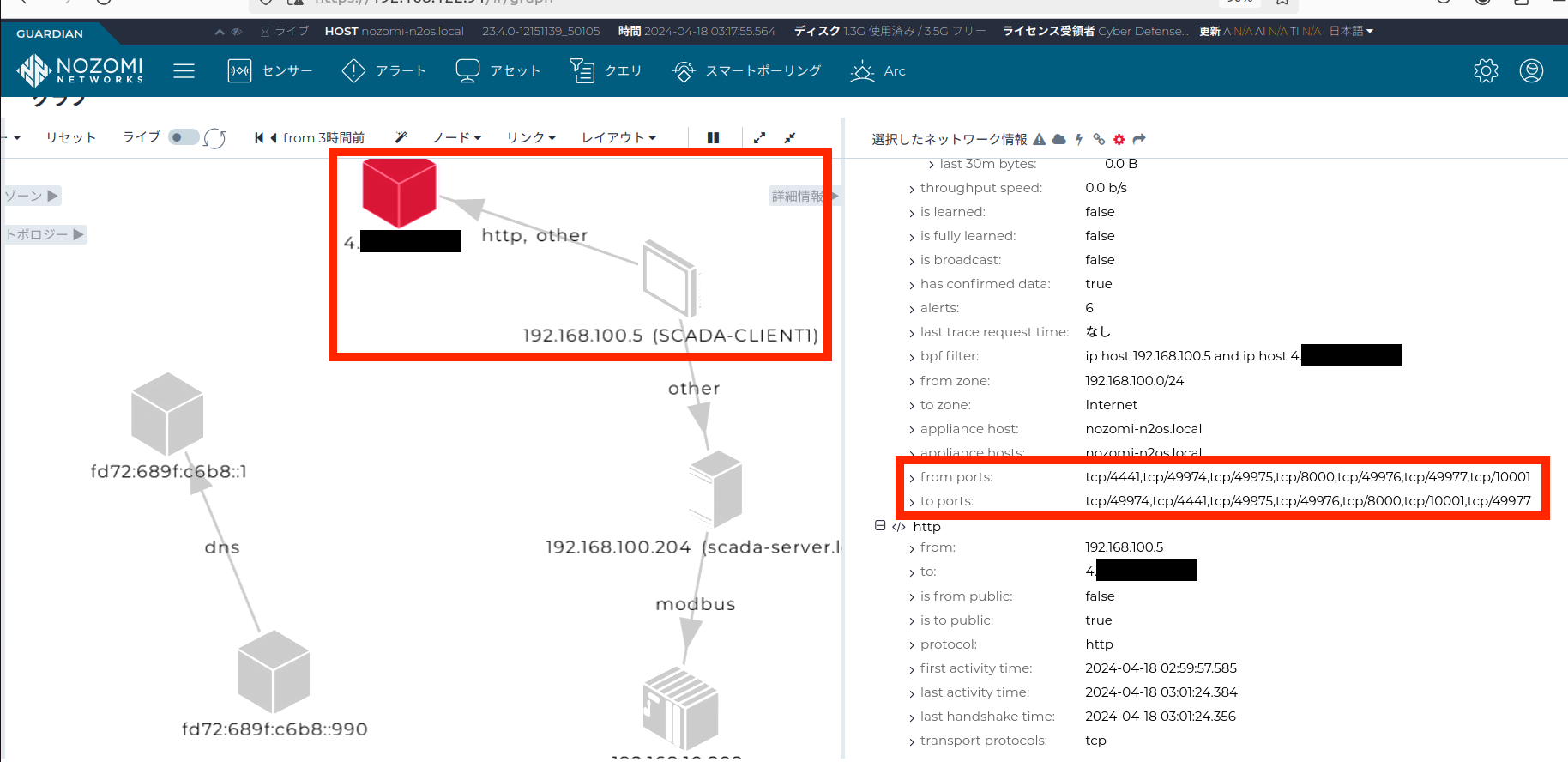This screenshot has height=762, width=1568.
Task: Expand the ゾーン side panel
Action: click(32, 196)
